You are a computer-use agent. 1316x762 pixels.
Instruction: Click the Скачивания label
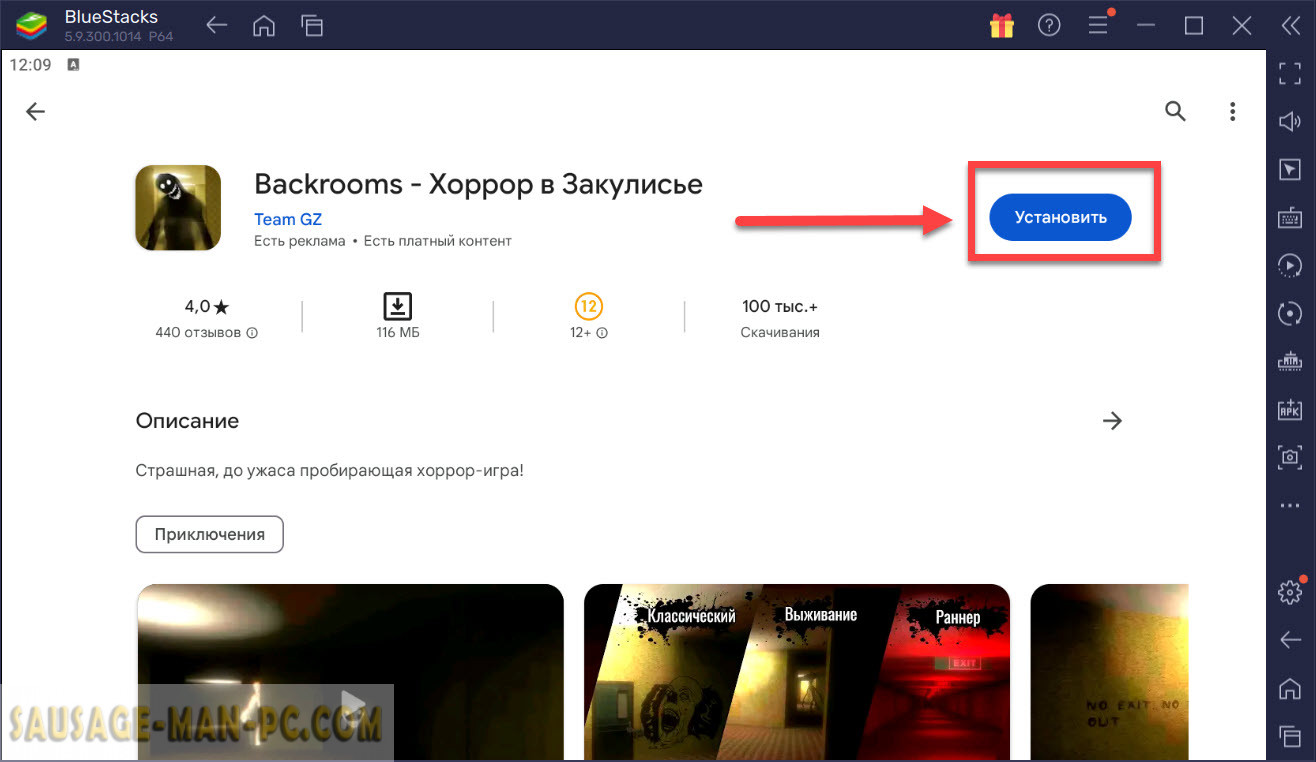(x=780, y=333)
